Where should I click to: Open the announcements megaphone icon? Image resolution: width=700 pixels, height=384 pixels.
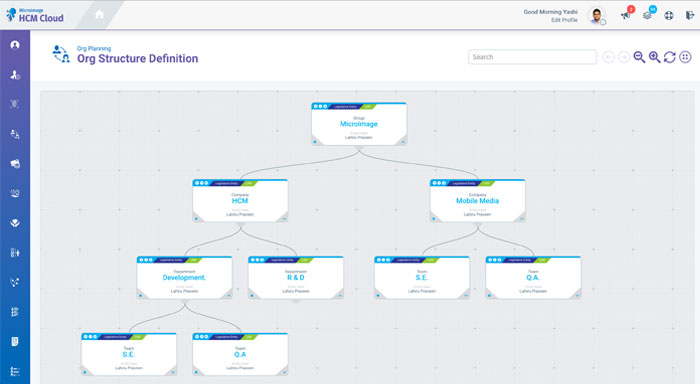point(626,16)
